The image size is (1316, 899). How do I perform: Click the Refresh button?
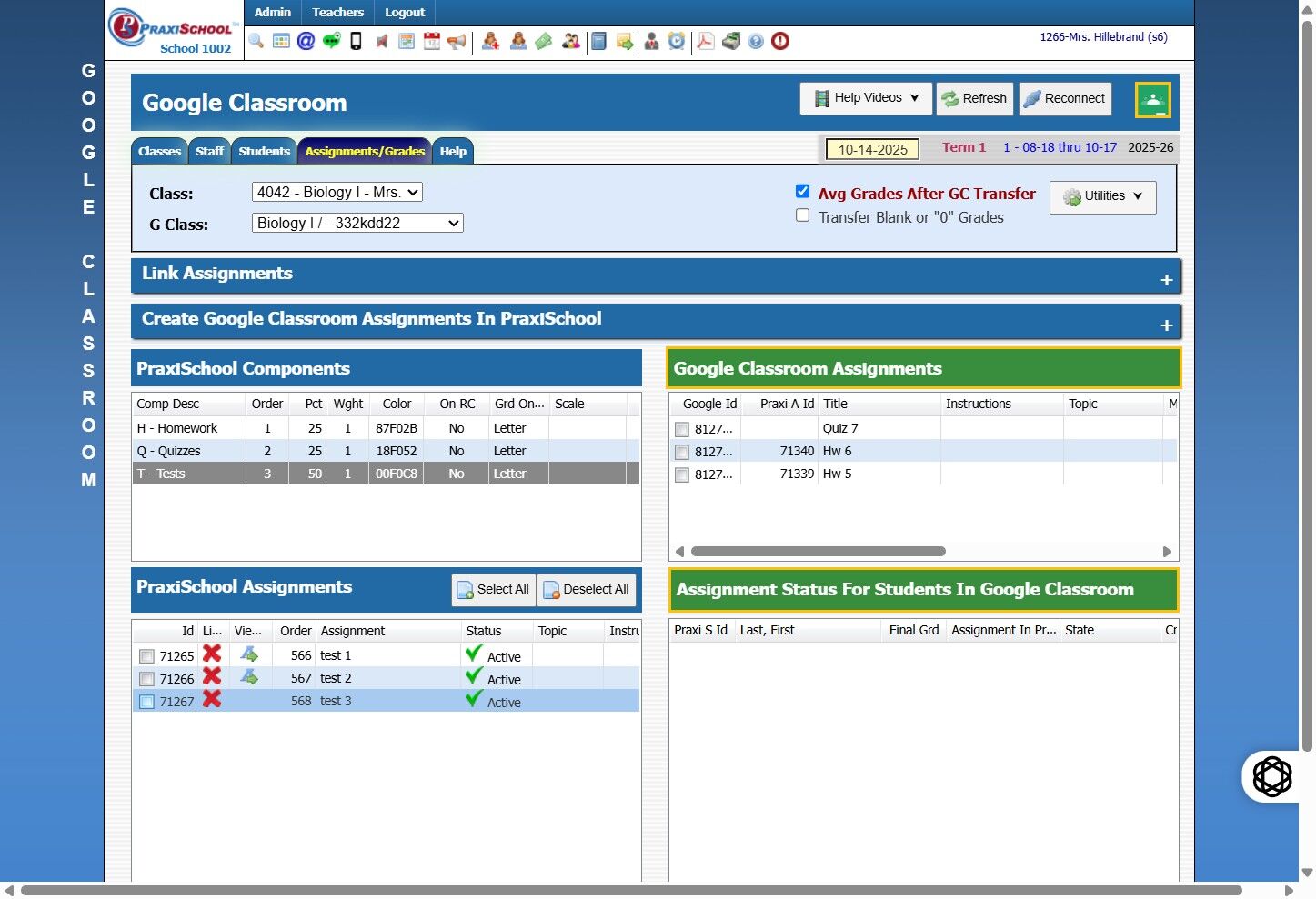974,98
